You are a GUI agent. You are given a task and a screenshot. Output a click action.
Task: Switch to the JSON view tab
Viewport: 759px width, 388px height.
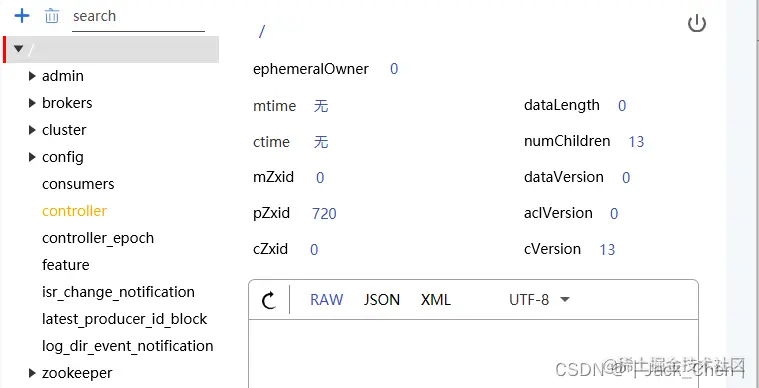click(382, 300)
